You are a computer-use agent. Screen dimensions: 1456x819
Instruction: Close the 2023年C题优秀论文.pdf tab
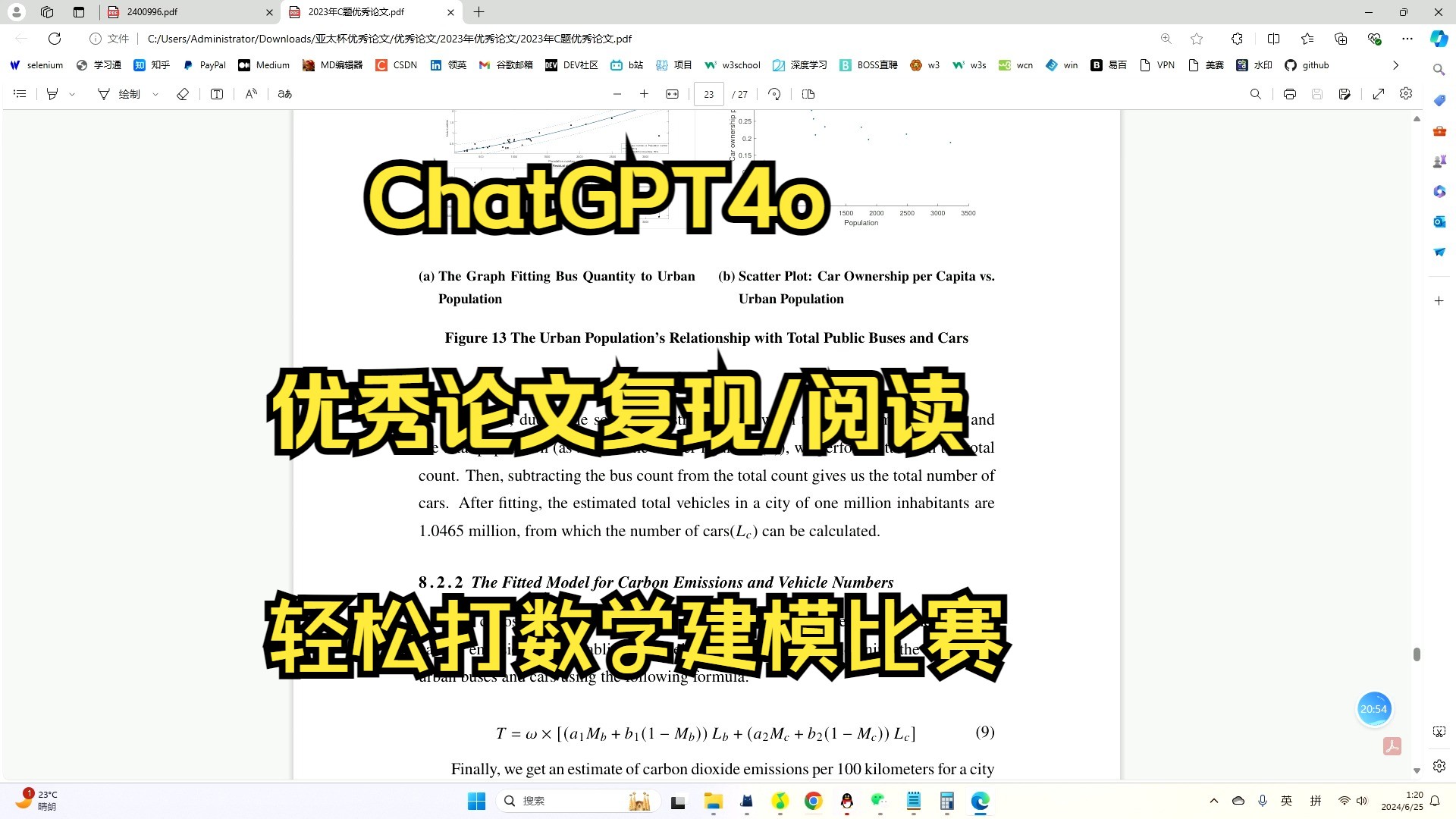click(450, 12)
